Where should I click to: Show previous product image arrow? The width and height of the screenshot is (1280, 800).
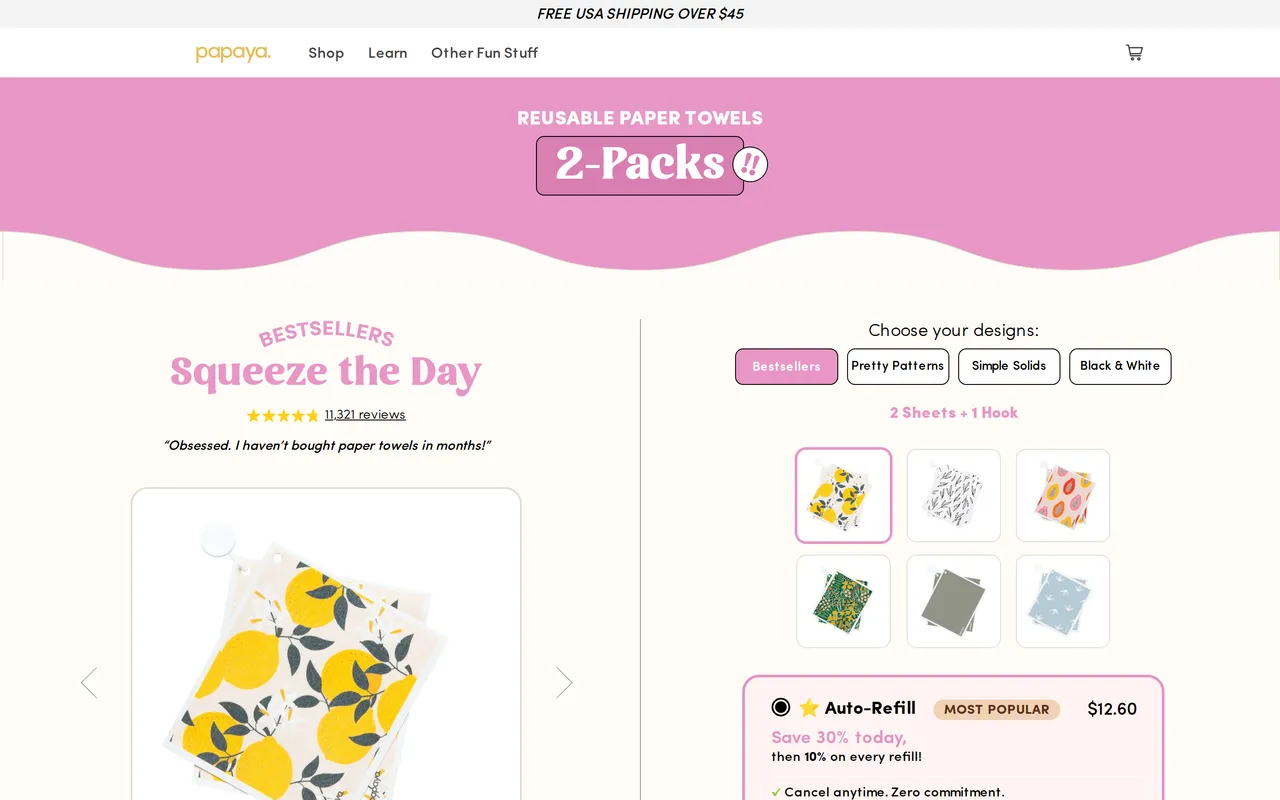point(89,683)
